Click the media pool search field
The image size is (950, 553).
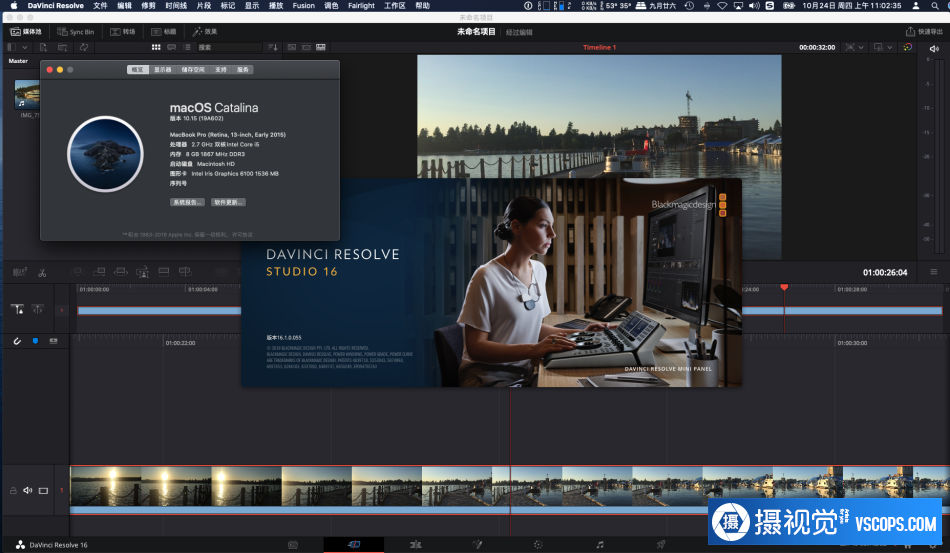point(228,47)
